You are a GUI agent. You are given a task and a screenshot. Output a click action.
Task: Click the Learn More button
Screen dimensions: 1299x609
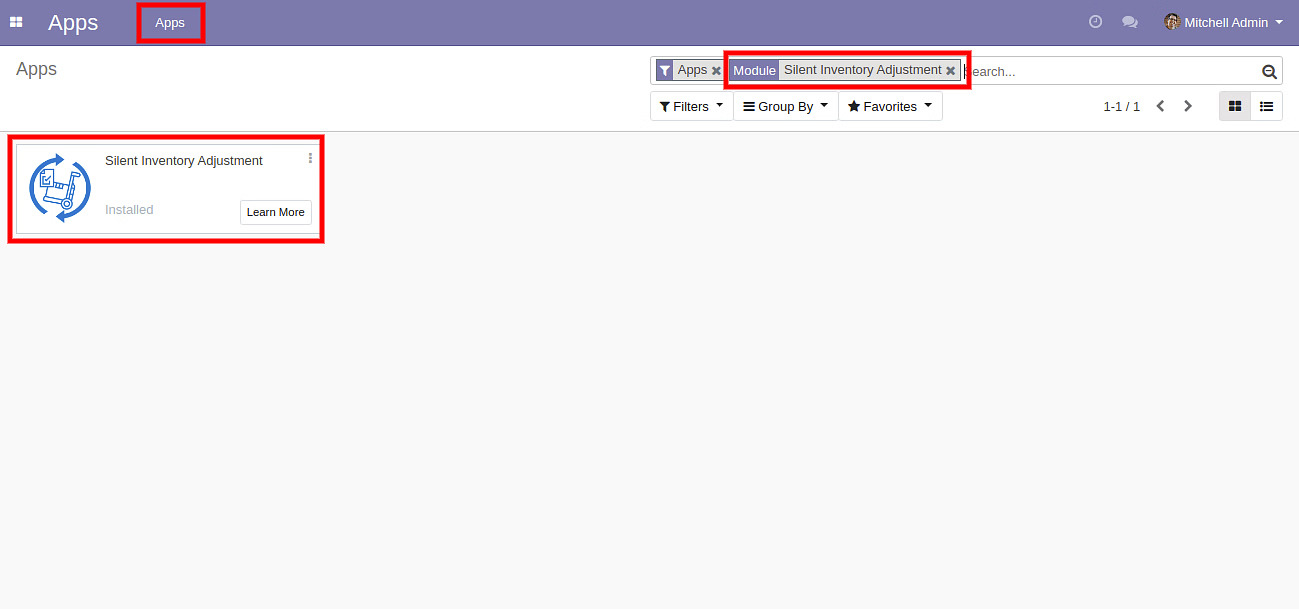pos(275,212)
